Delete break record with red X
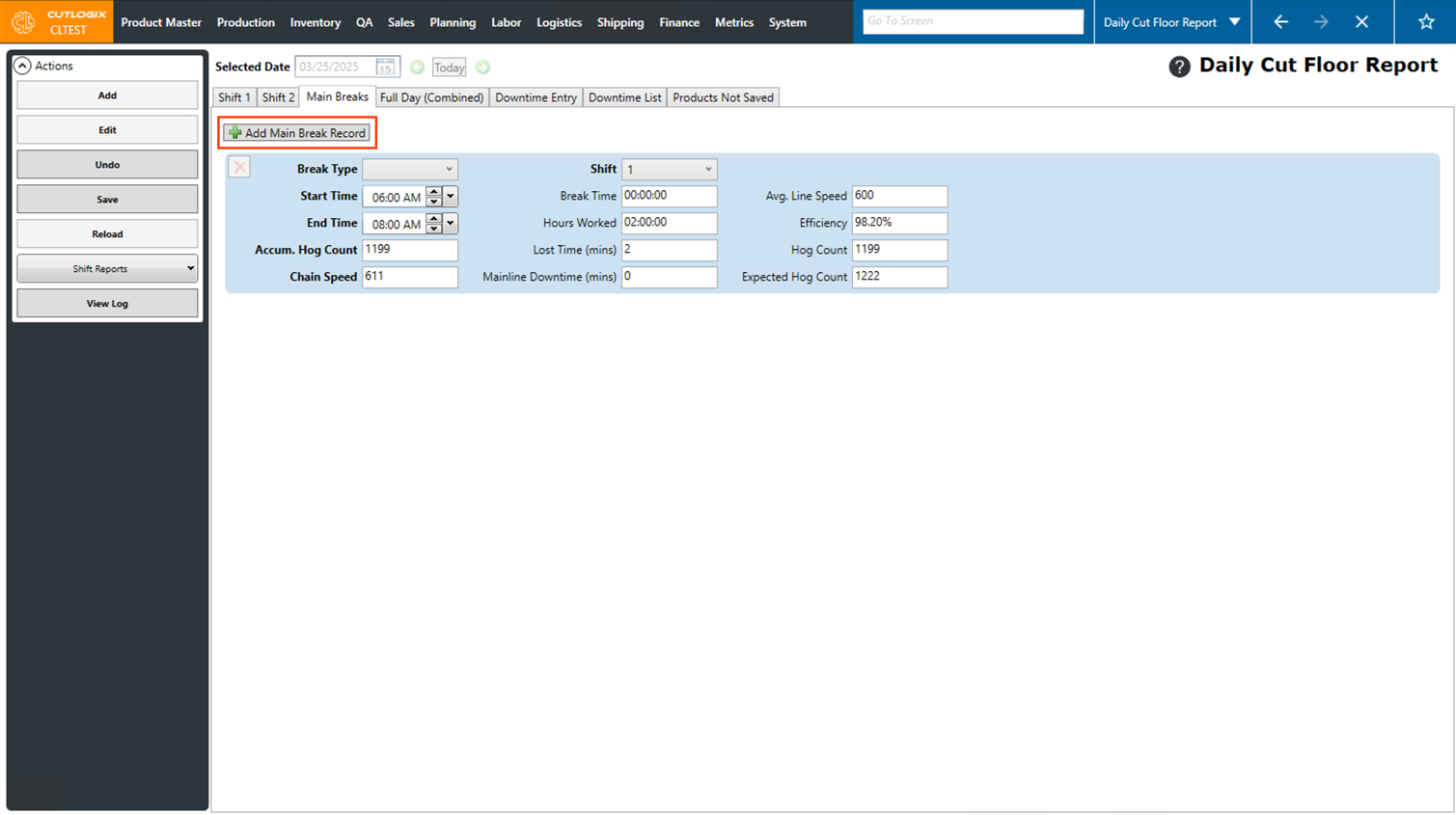1456x815 pixels. coord(239,168)
